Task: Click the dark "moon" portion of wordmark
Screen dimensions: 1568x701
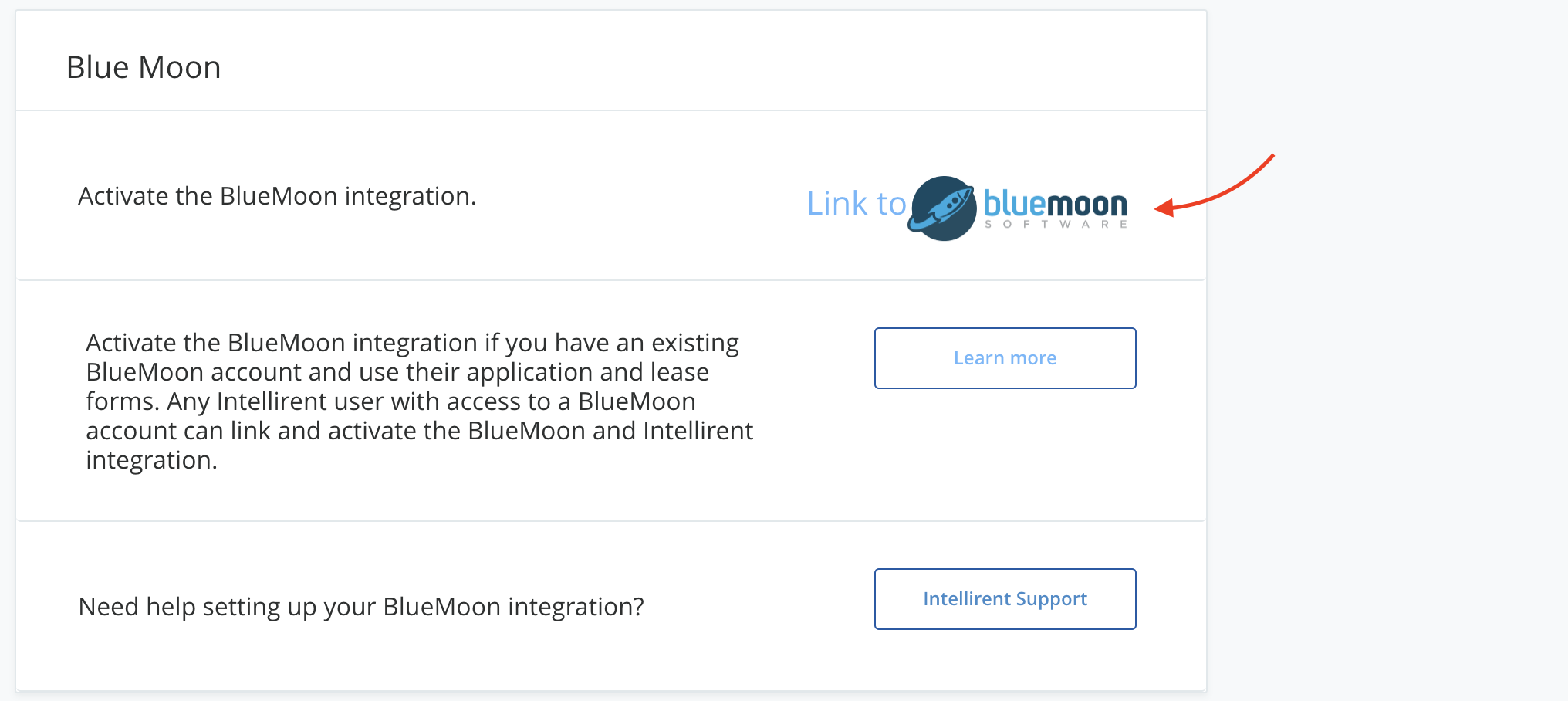Action: pyautogui.click(x=1086, y=205)
